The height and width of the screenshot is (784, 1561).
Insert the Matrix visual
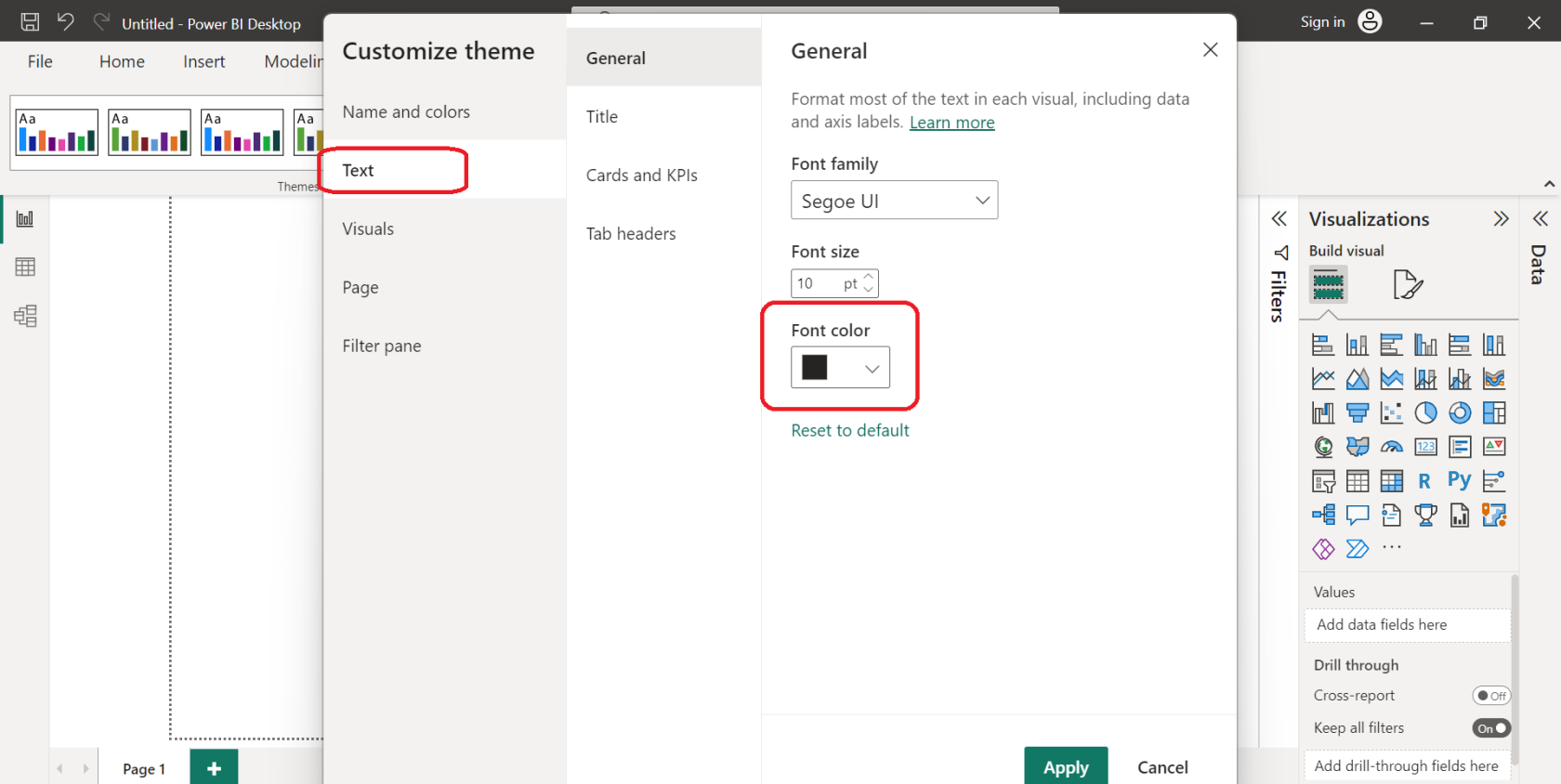[1392, 481]
